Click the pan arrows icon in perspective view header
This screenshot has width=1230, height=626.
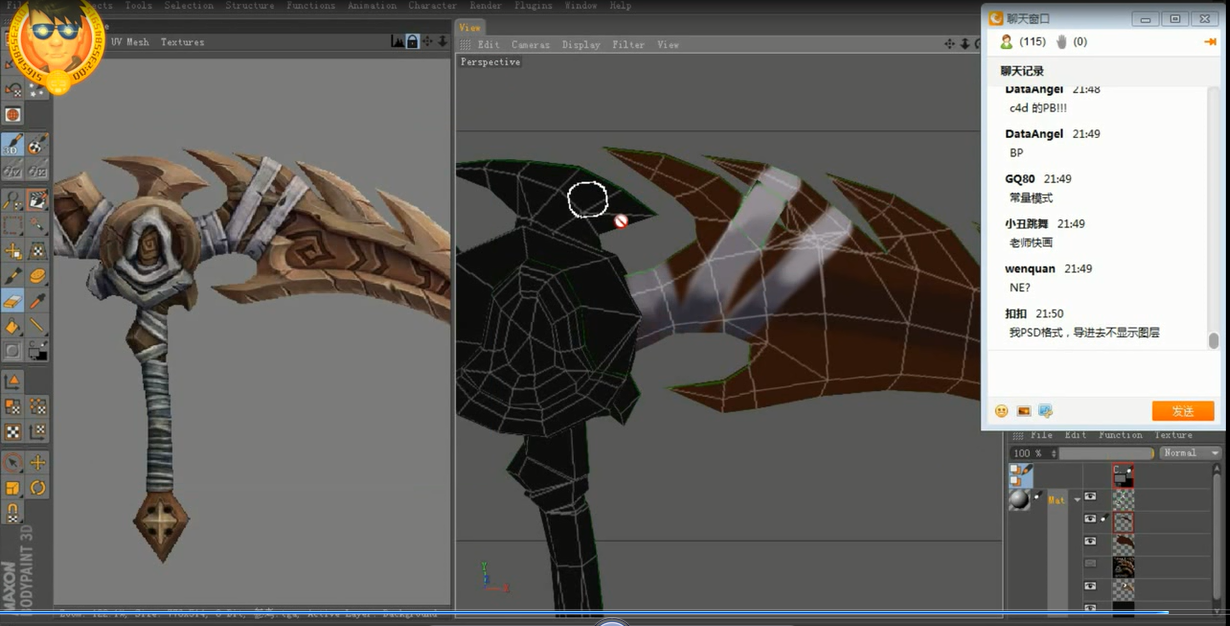pos(950,44)
